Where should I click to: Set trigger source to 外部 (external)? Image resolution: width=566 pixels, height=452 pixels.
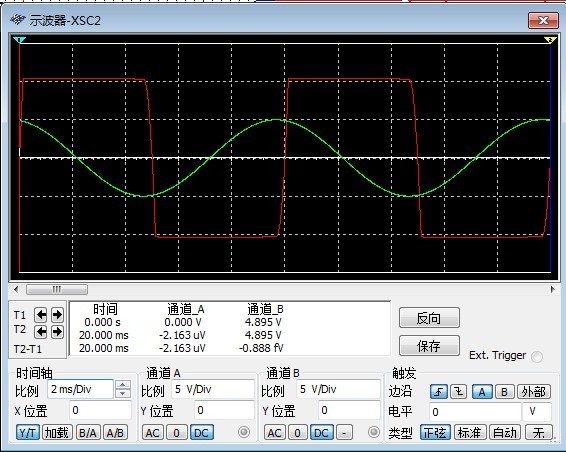pyautogui.click(x=534, y=392)
